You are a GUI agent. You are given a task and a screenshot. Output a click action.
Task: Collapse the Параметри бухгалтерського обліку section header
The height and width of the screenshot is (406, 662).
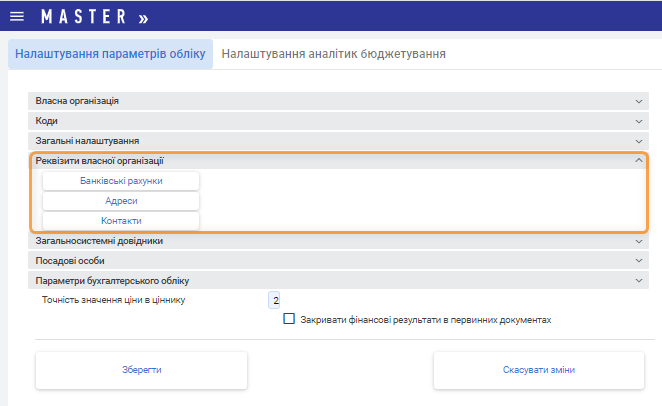click(105, 281)
